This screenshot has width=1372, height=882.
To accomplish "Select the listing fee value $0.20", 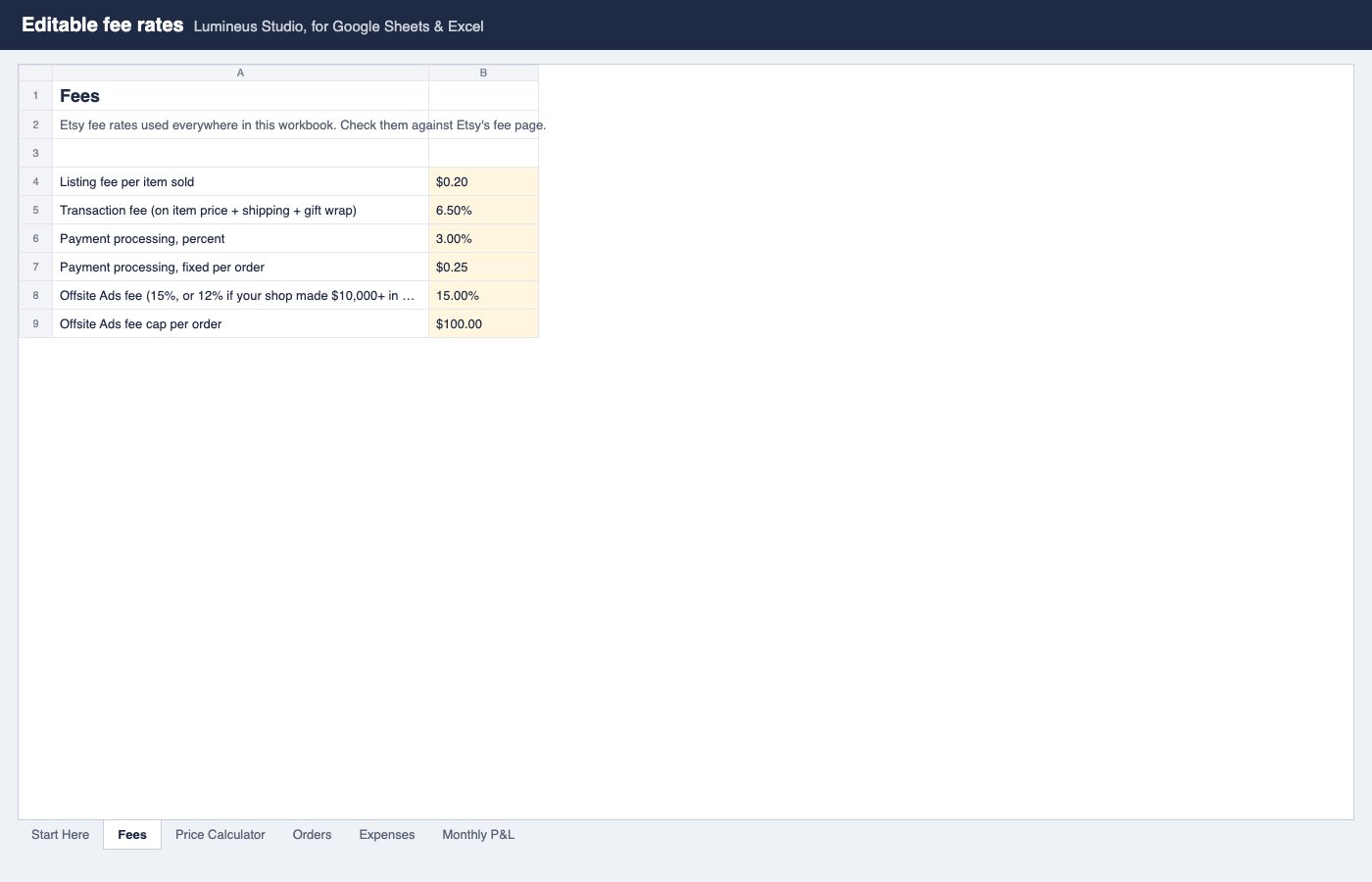I will (483, 182).
